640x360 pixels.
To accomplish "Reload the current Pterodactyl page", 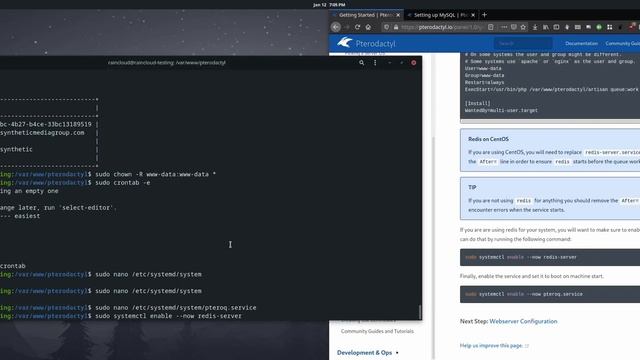I will coord(358,27).
